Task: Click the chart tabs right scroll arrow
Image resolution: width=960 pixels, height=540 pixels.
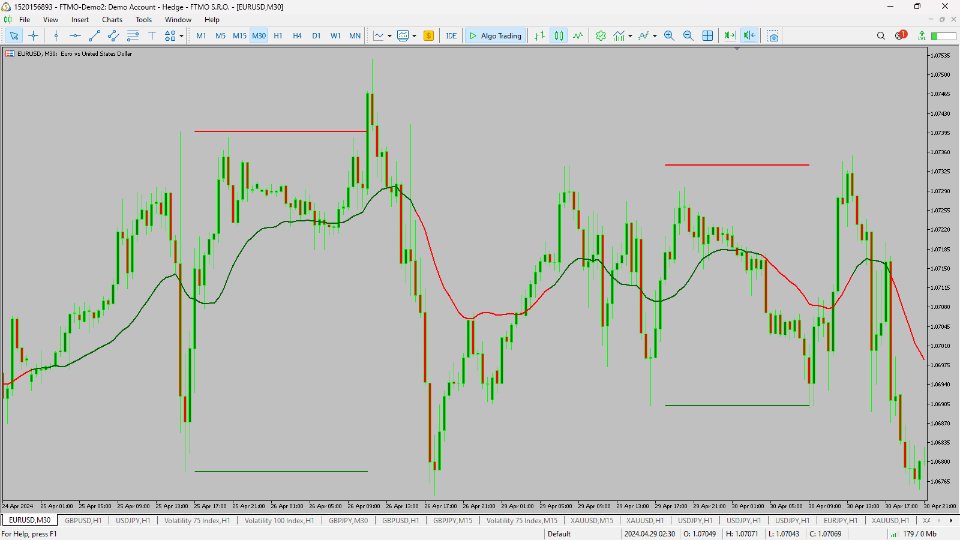Action: [x=951, y=520]
